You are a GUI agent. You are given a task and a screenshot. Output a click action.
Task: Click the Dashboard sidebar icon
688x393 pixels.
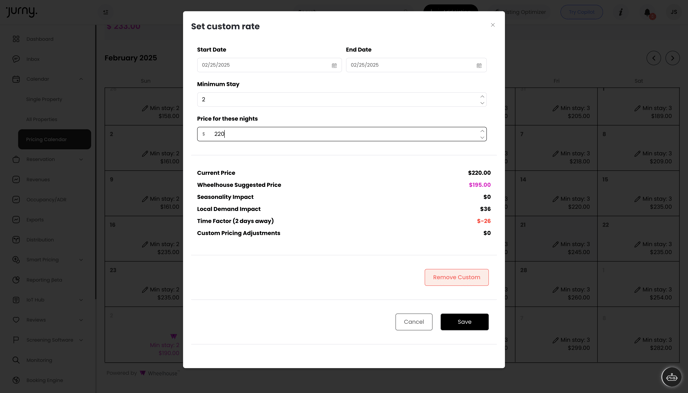click(16, 39)
